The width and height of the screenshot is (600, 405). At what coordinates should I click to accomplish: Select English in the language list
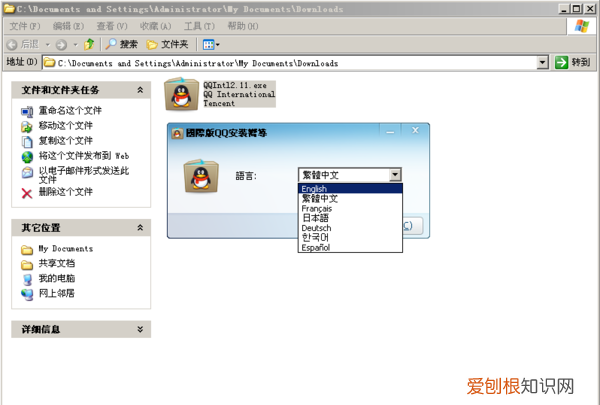point(350,188)
